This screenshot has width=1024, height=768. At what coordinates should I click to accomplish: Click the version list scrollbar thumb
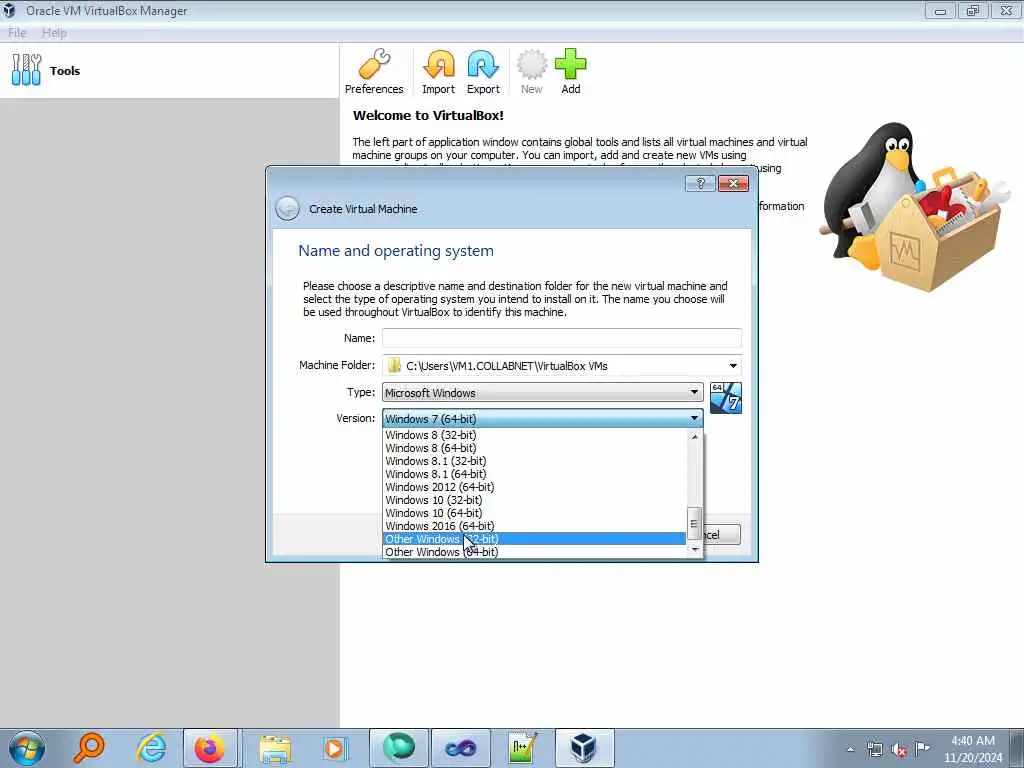695,523
